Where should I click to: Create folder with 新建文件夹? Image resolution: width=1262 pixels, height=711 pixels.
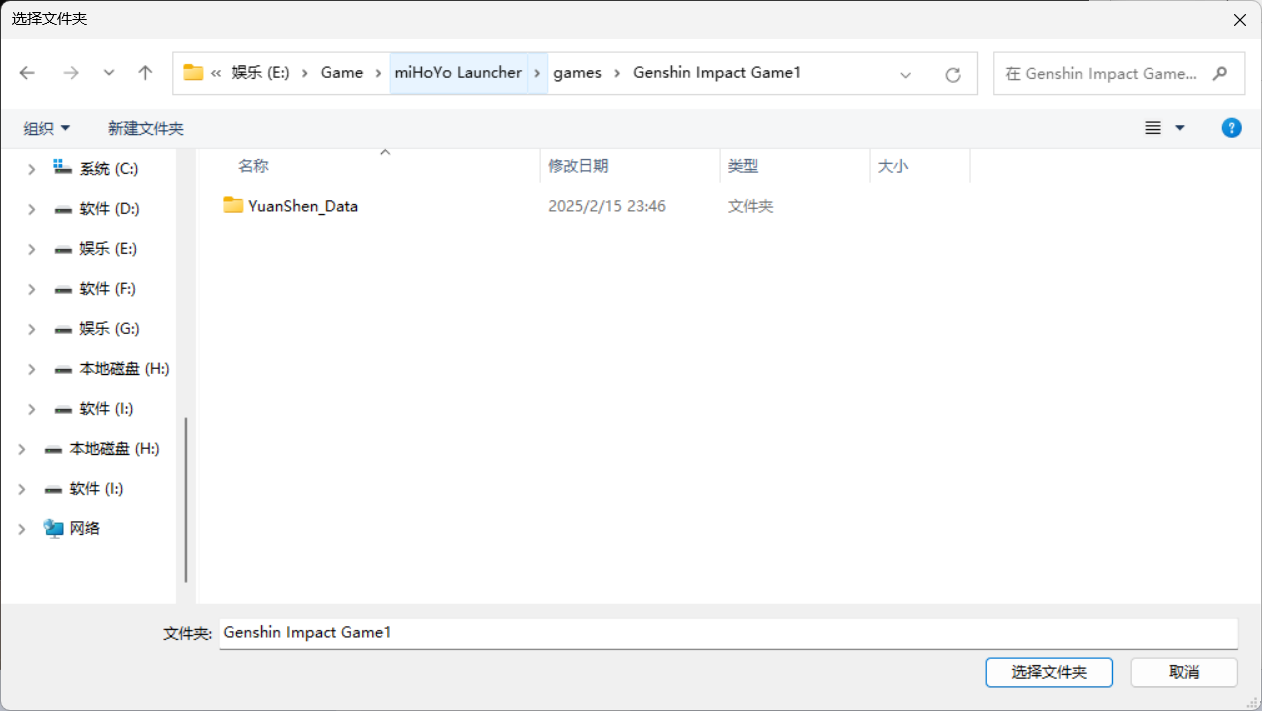146,128
